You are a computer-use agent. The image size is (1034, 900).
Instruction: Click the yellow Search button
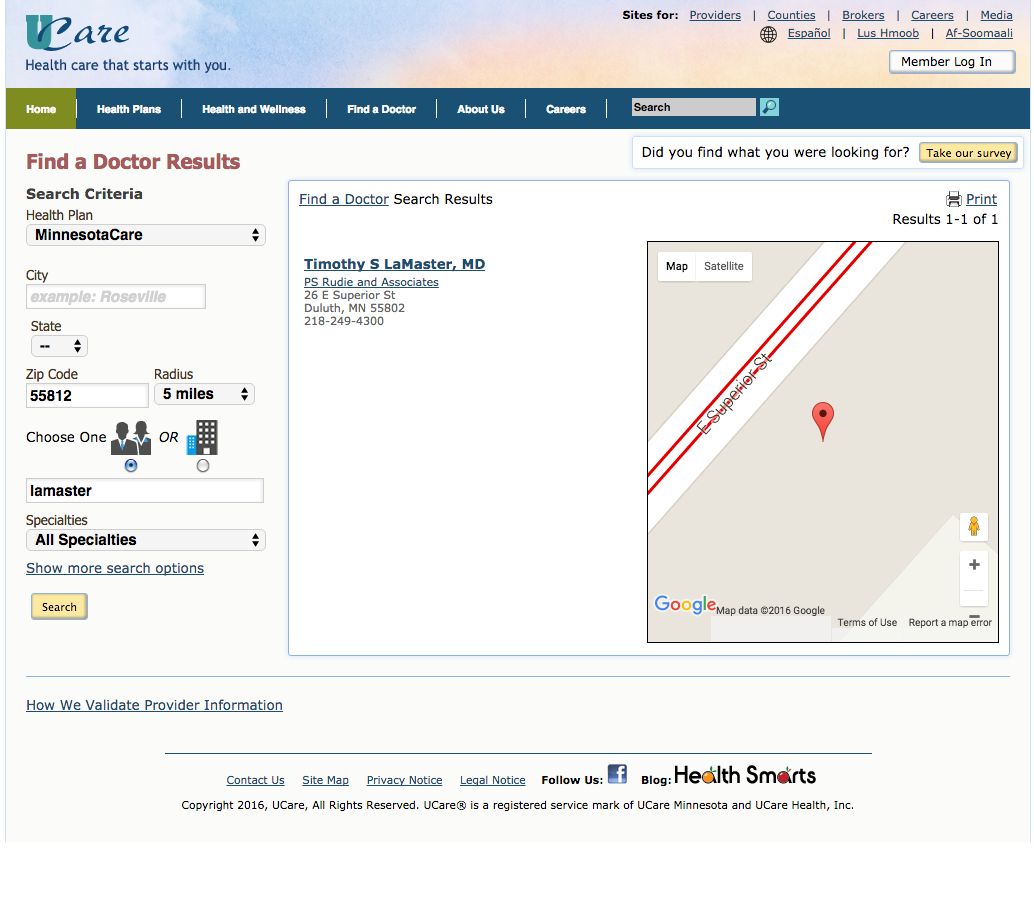59,607
